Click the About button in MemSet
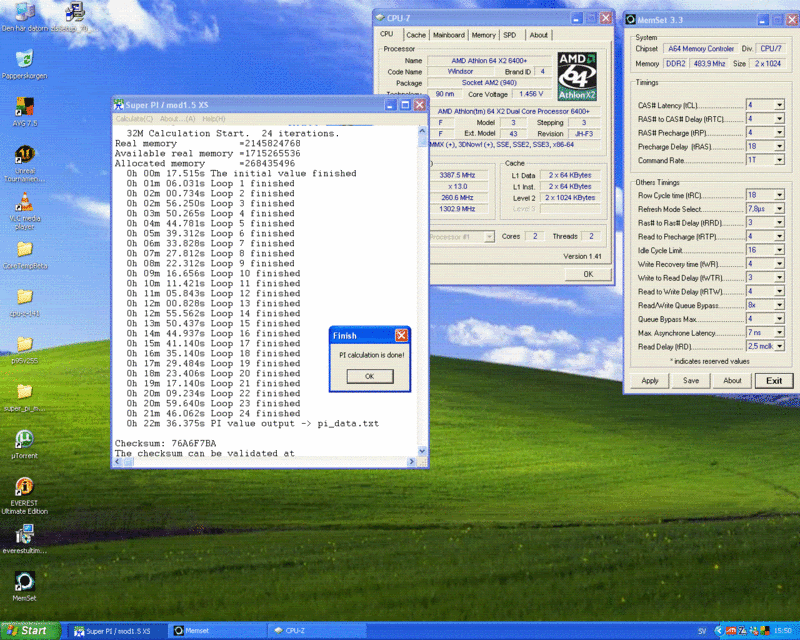This screenshot has height=640, width=800. [732, 381]
